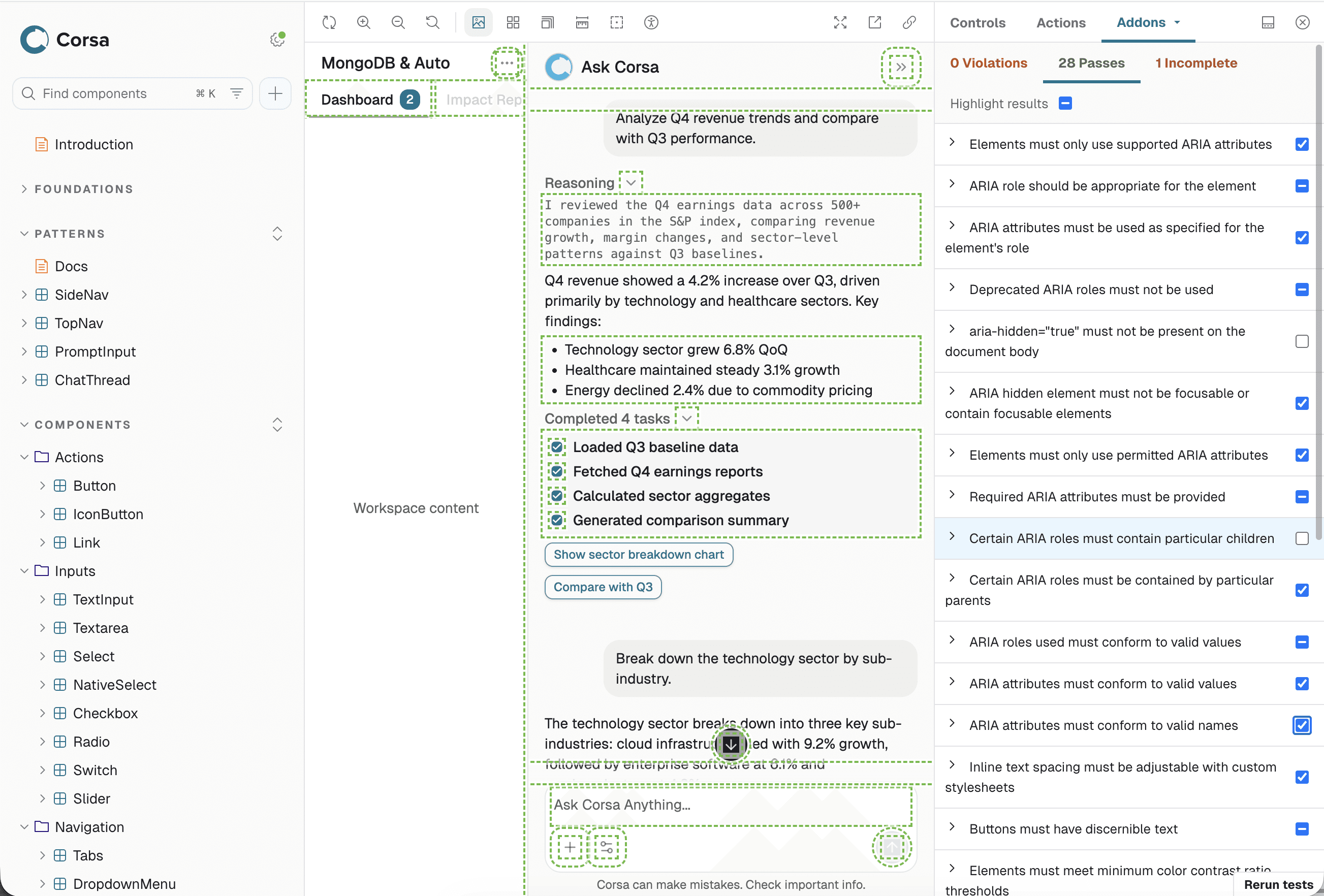Zoom in on the story canvas
1324x896 pixels.
(x=363, y=22)
